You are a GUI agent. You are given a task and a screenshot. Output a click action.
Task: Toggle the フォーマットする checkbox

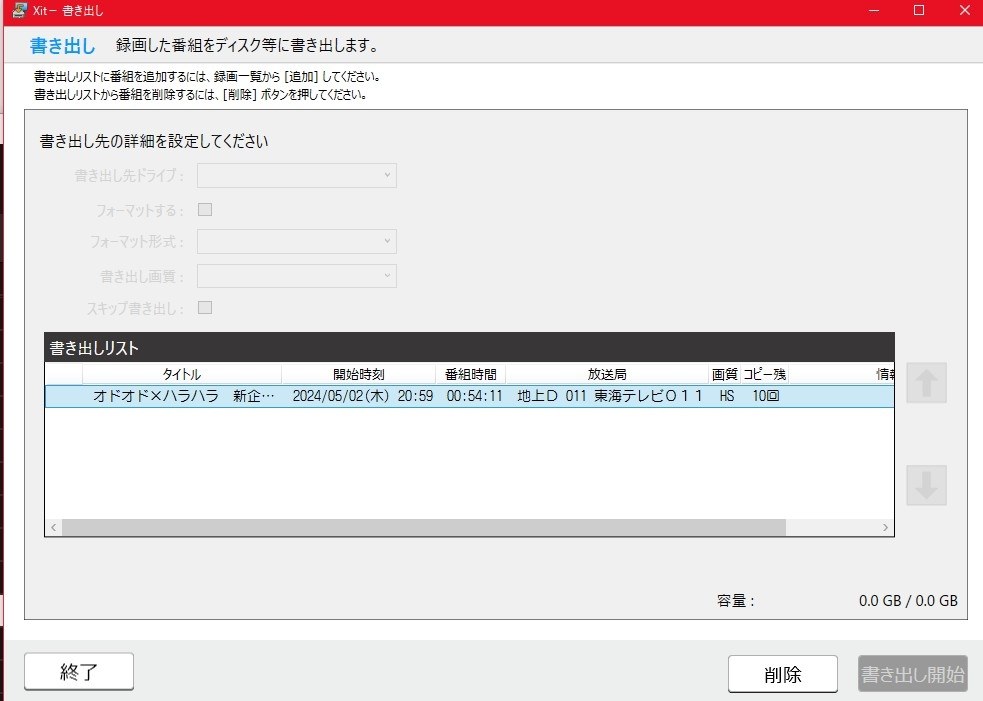205,209
